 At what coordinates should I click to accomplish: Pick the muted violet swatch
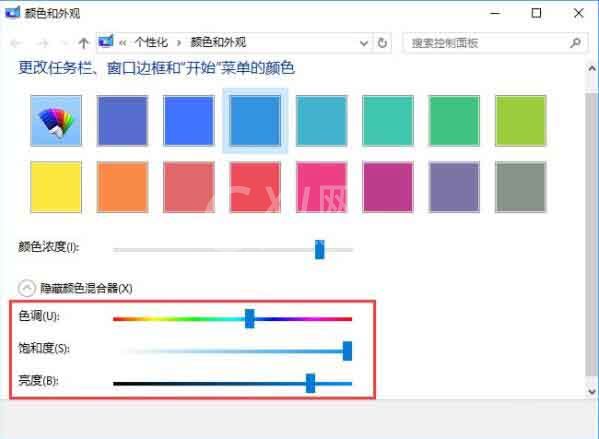(454, 187)
